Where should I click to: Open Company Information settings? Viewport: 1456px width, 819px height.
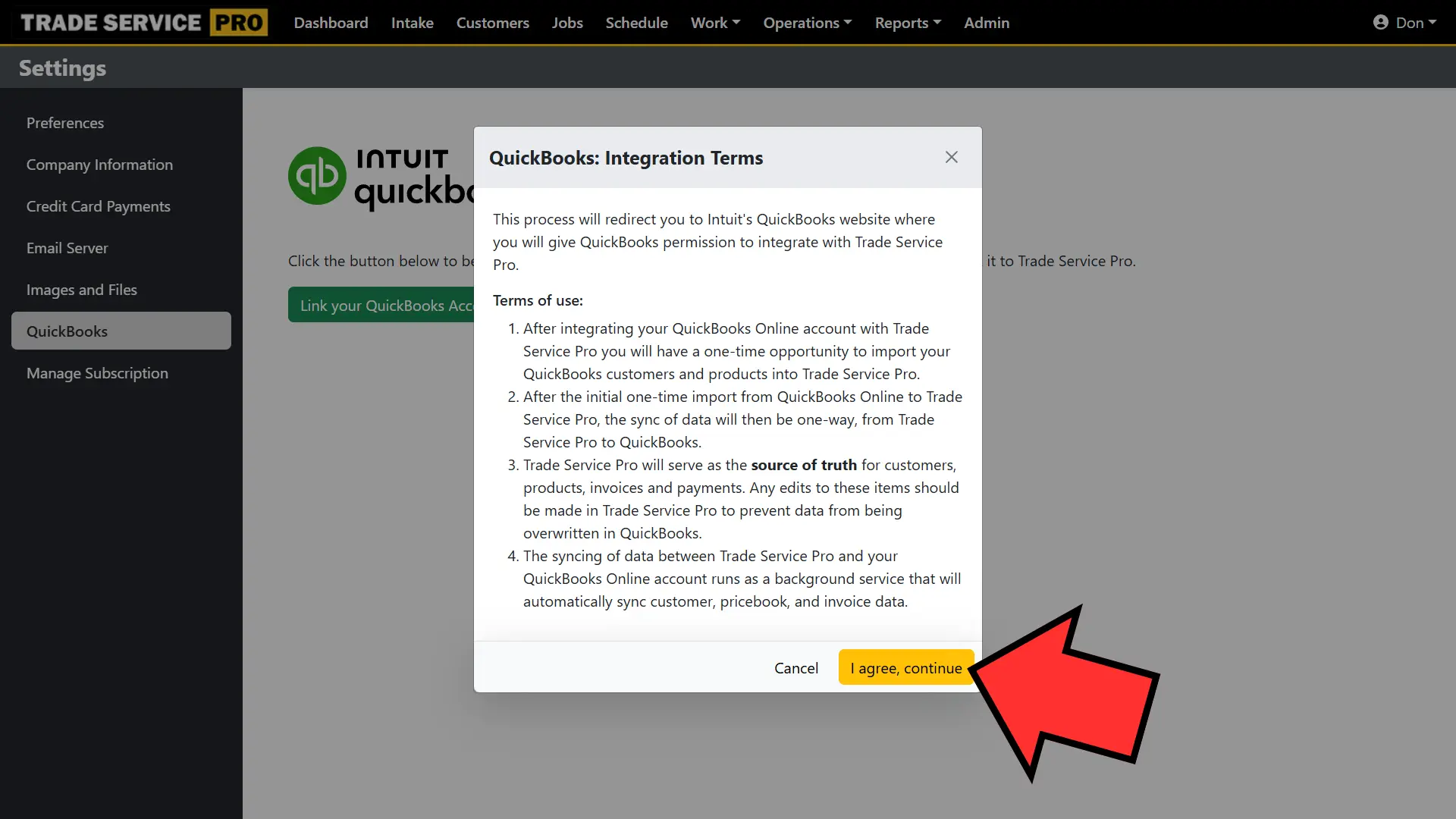[x=99, y=165]
